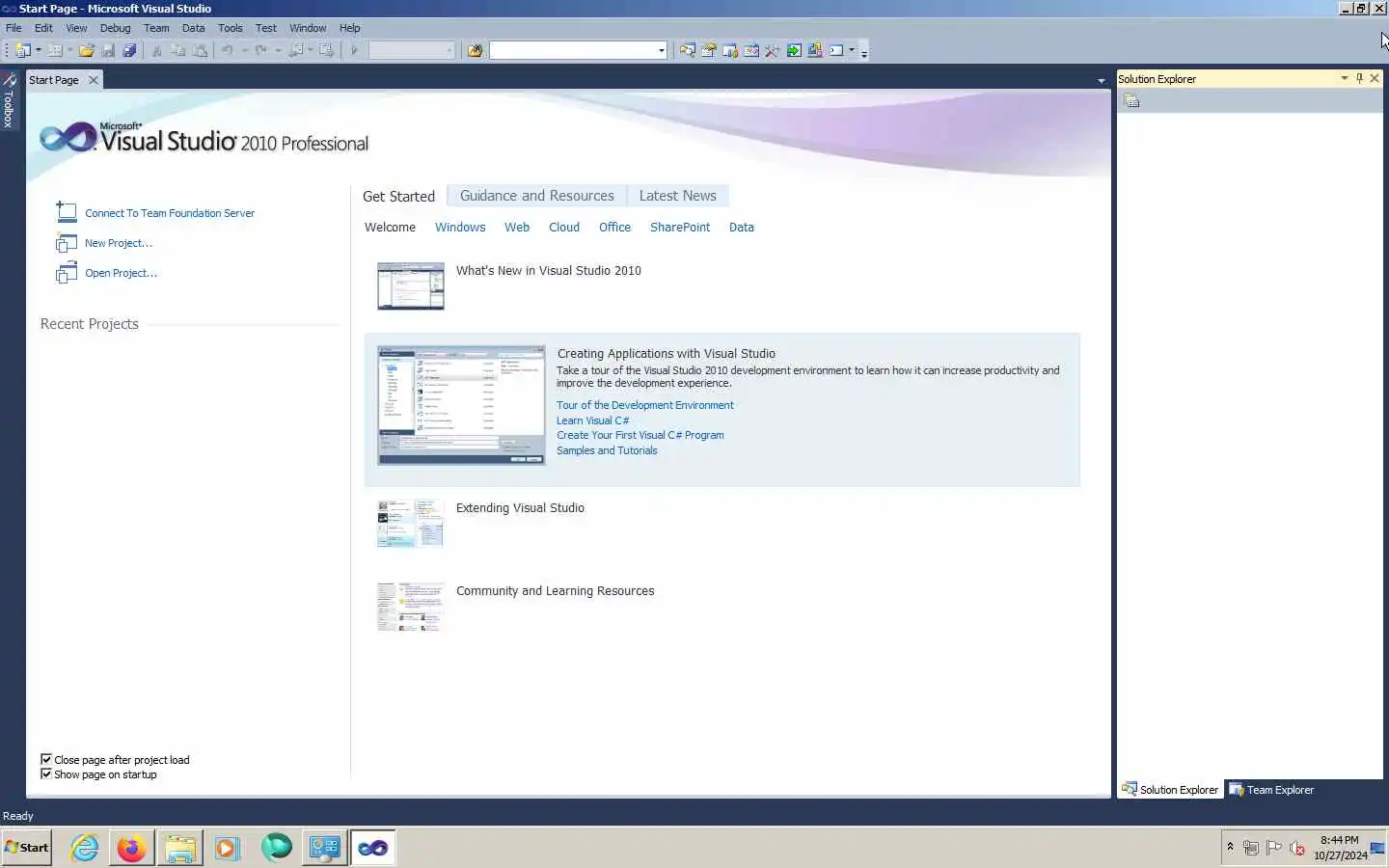Expand the Find combo box dropdown arrow

[662, 50]
